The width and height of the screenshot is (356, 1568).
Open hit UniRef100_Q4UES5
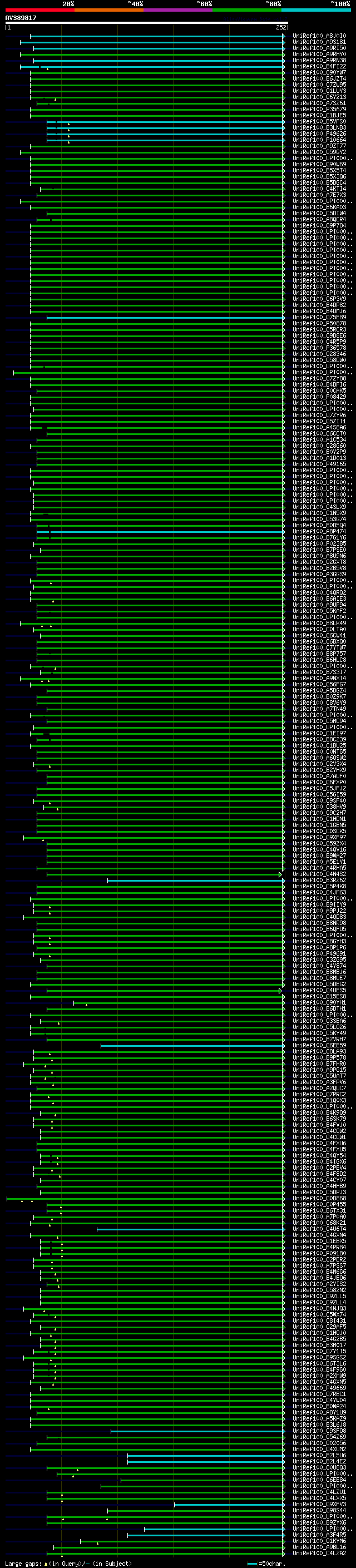[319, 990]
